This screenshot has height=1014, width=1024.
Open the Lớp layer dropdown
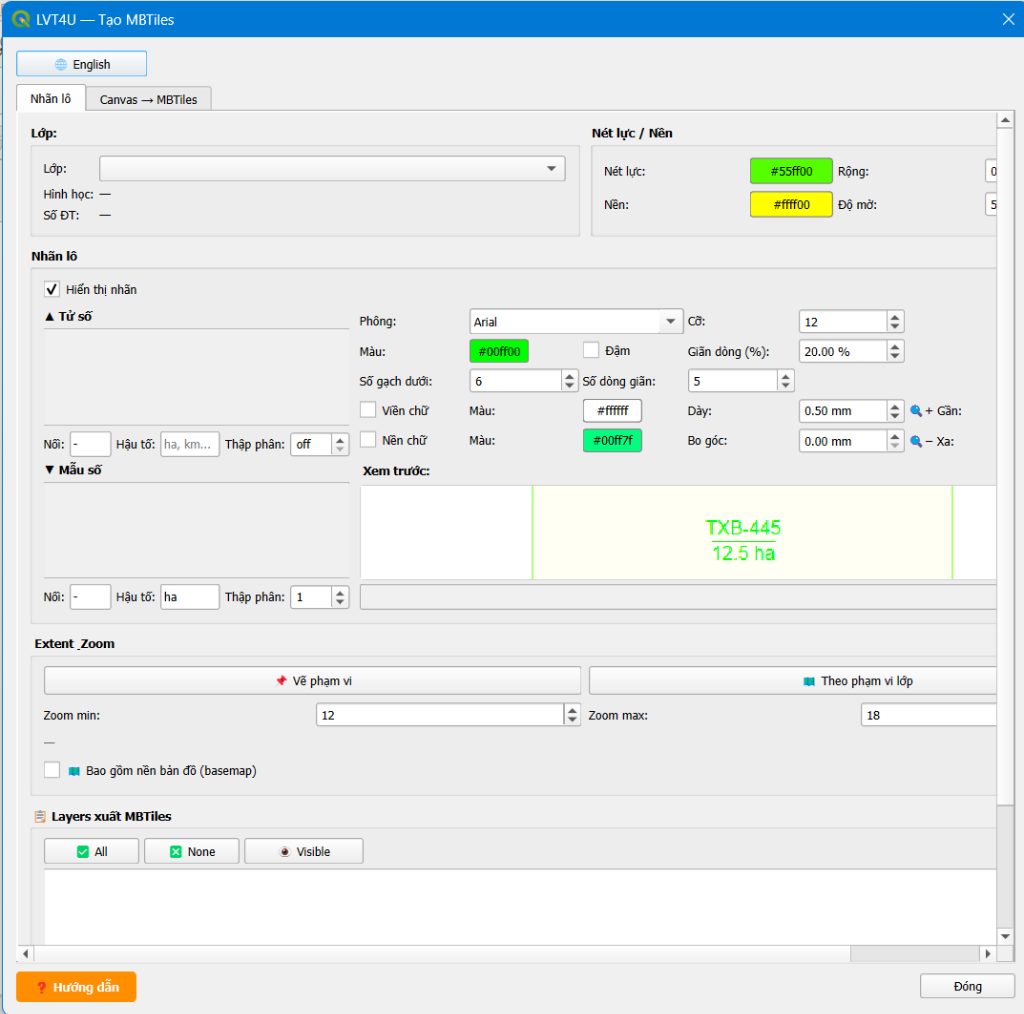(x=332, y=168)
